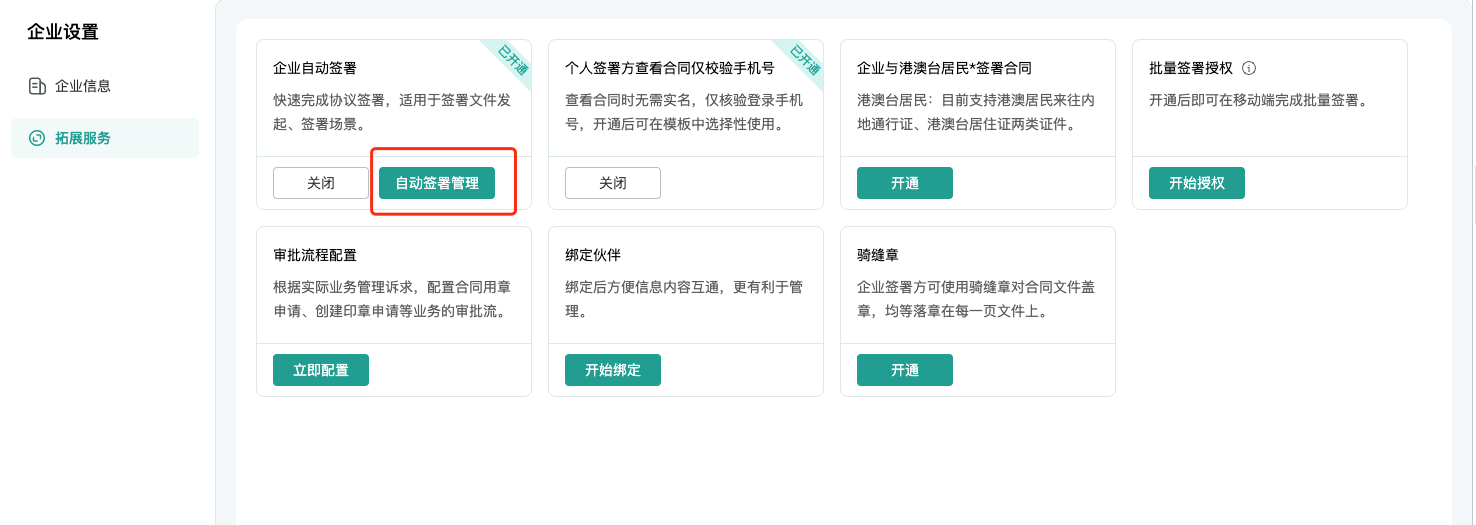Click the 审批流程配置 card title
Viewport: 1476px width, 525px height.
[x=315, y=255]
